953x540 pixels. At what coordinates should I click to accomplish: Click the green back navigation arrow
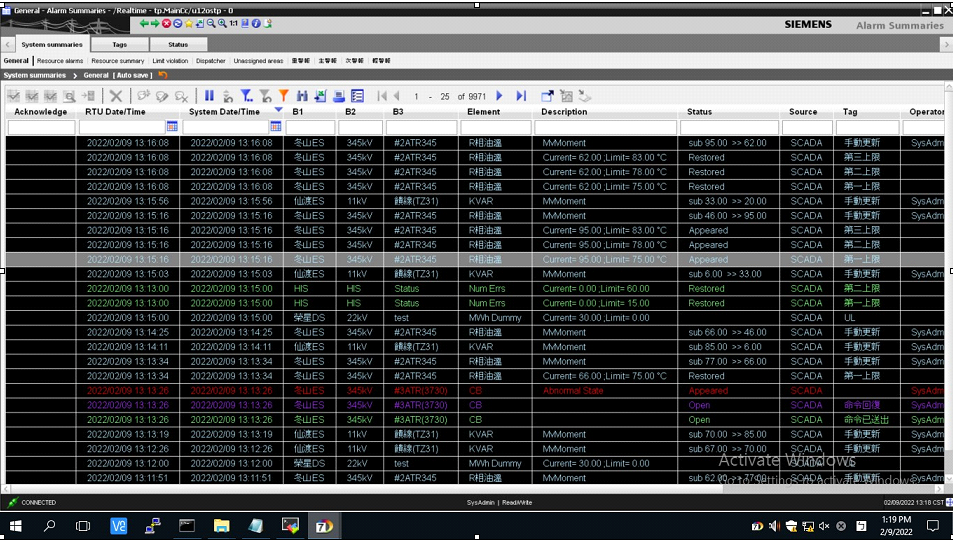pos(144,23)
